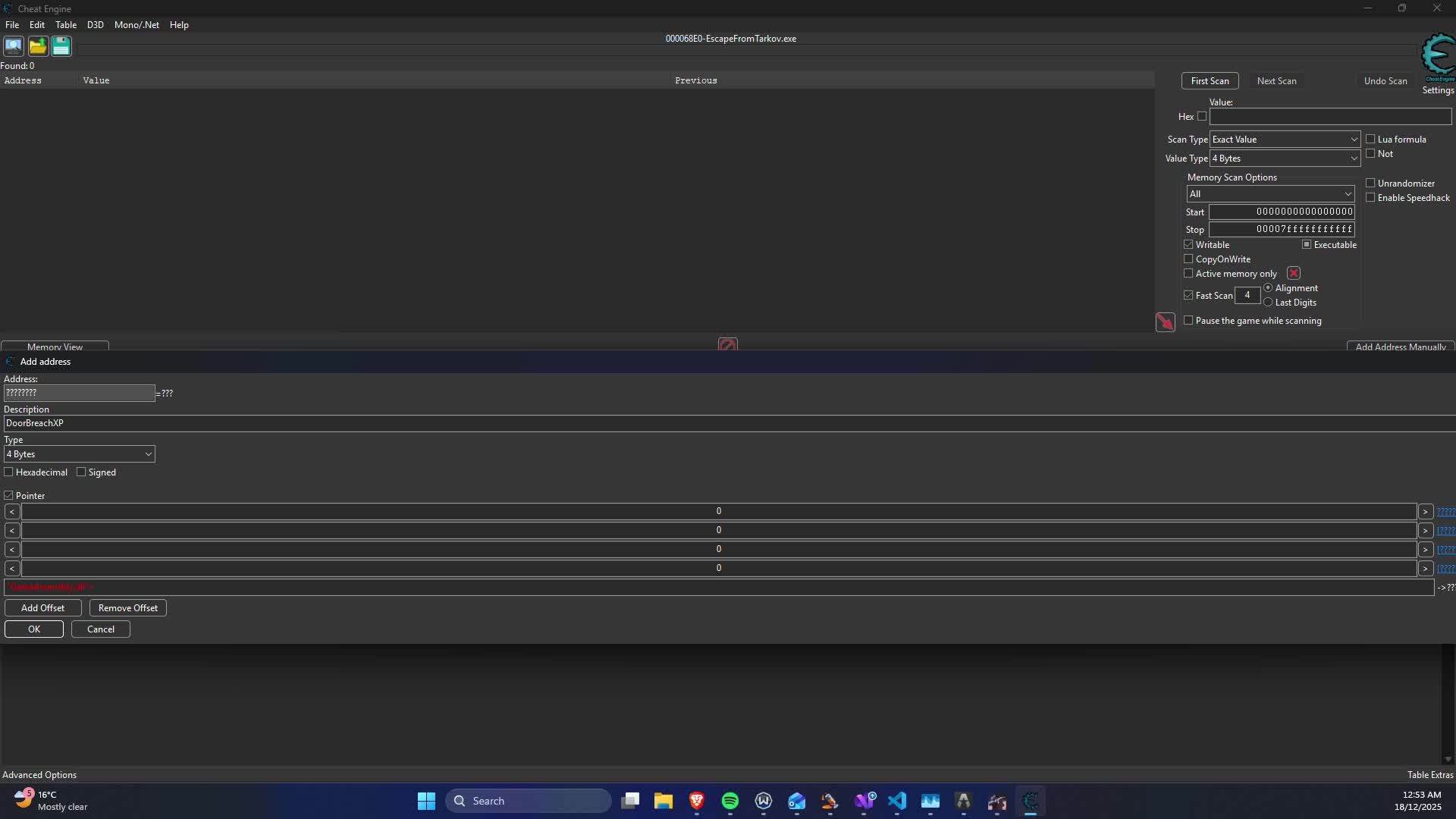
Task: Open Blender-style orange icon in taskbar
Action: point(830,801)
